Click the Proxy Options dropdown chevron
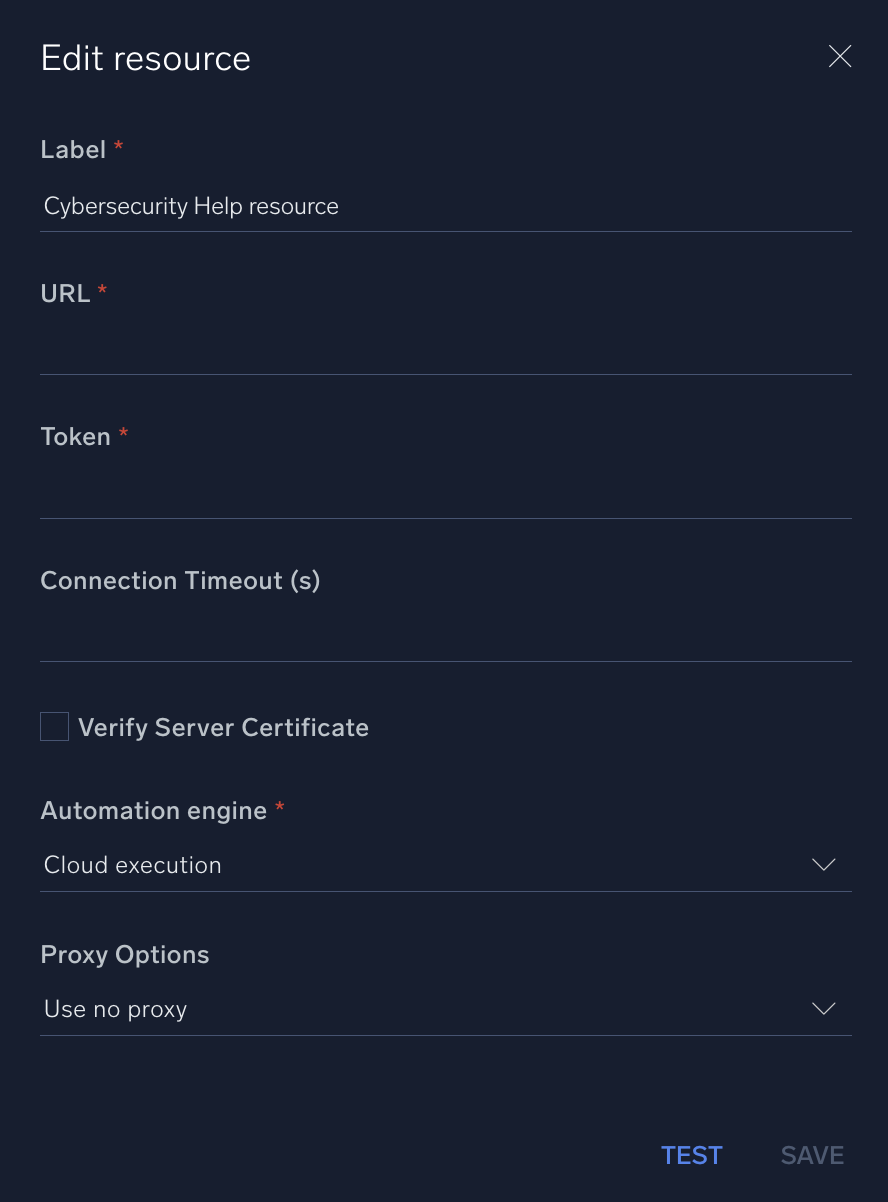 [x=822, y=1009]
